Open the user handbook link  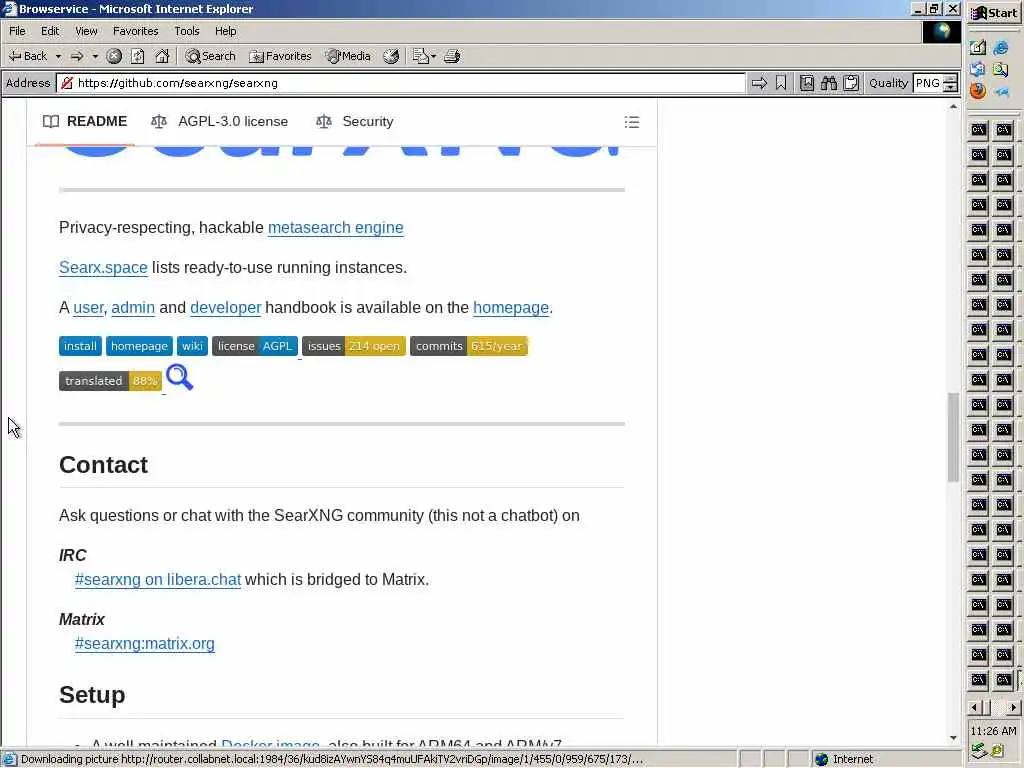coord(88,308)
